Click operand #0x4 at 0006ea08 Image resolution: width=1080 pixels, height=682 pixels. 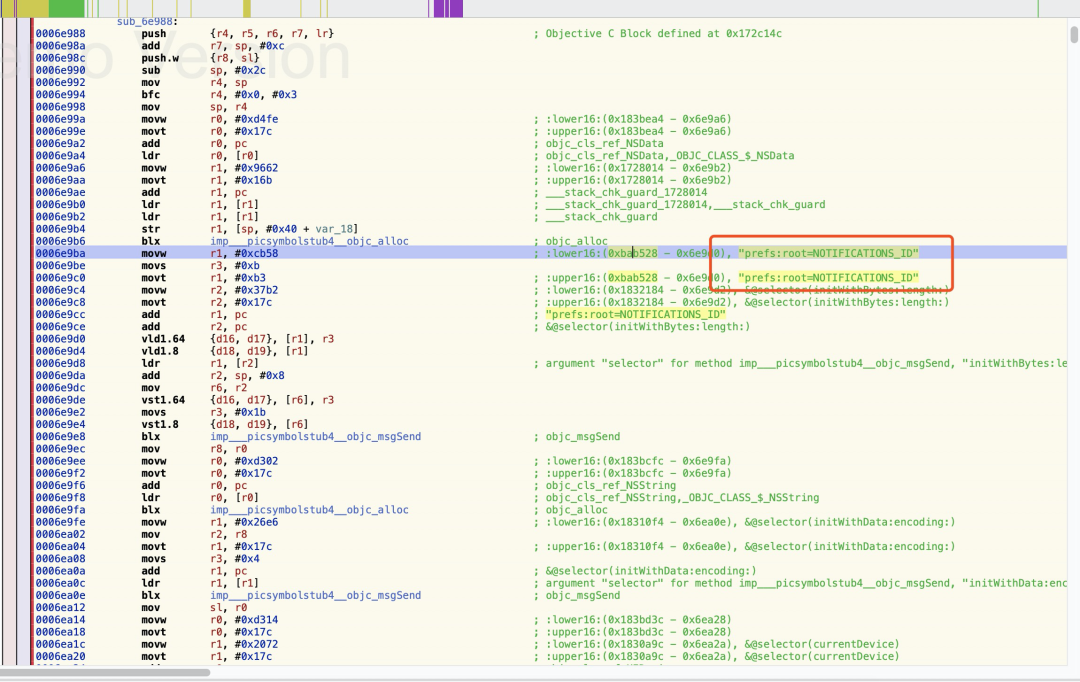tap(247, 559)
